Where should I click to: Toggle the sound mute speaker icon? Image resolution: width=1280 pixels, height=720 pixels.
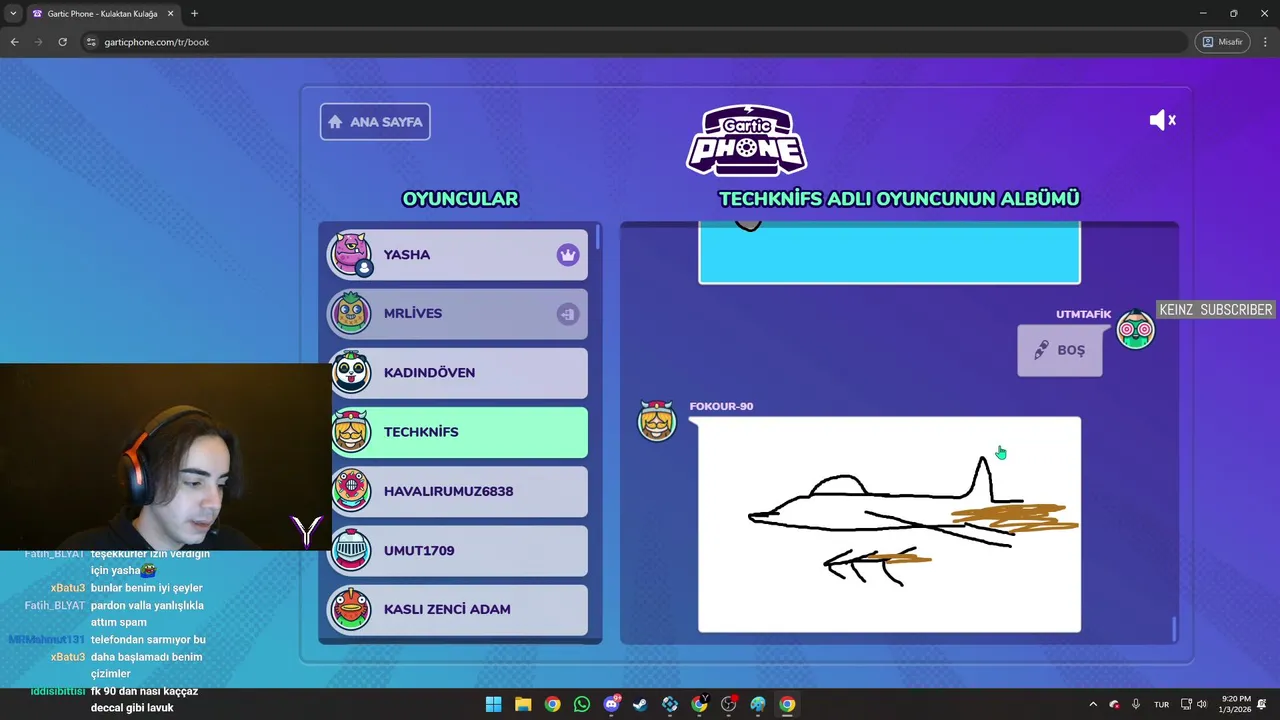(x=1162, y=120)
